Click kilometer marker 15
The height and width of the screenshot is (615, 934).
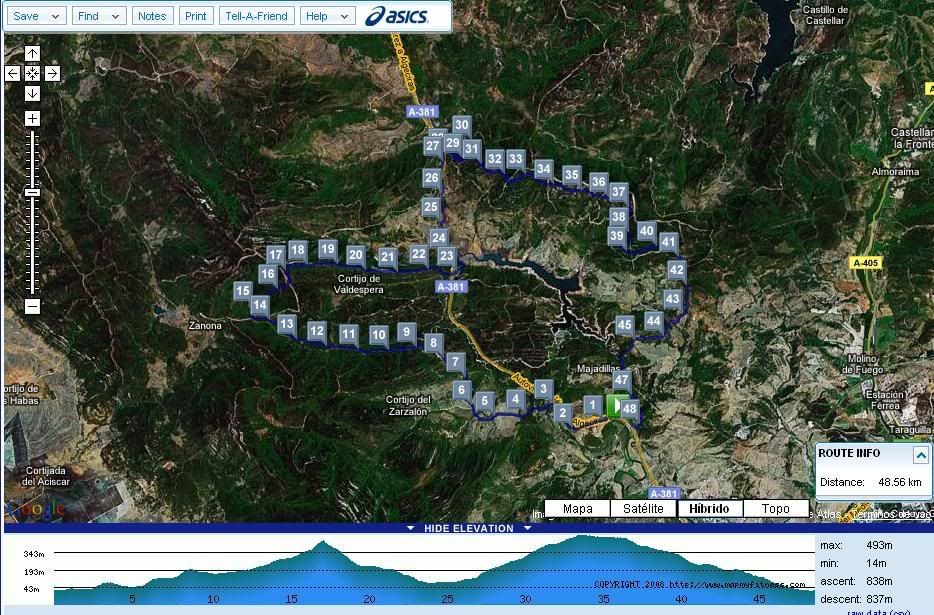pos(242,291)
